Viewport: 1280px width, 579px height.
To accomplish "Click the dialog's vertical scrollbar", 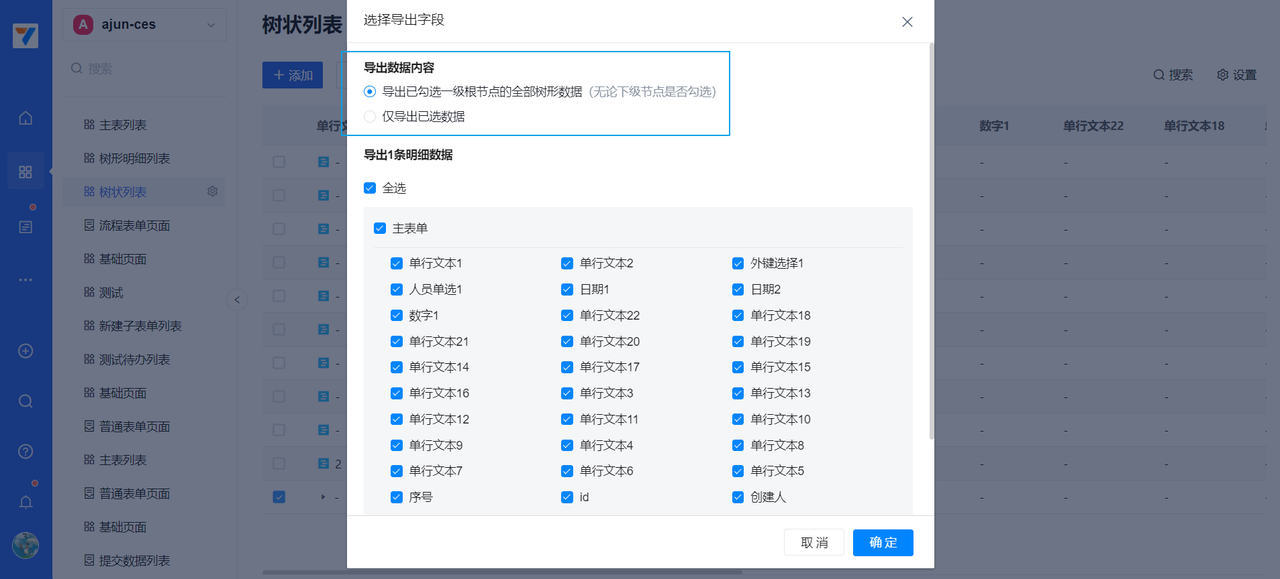I will click(932, 240).
